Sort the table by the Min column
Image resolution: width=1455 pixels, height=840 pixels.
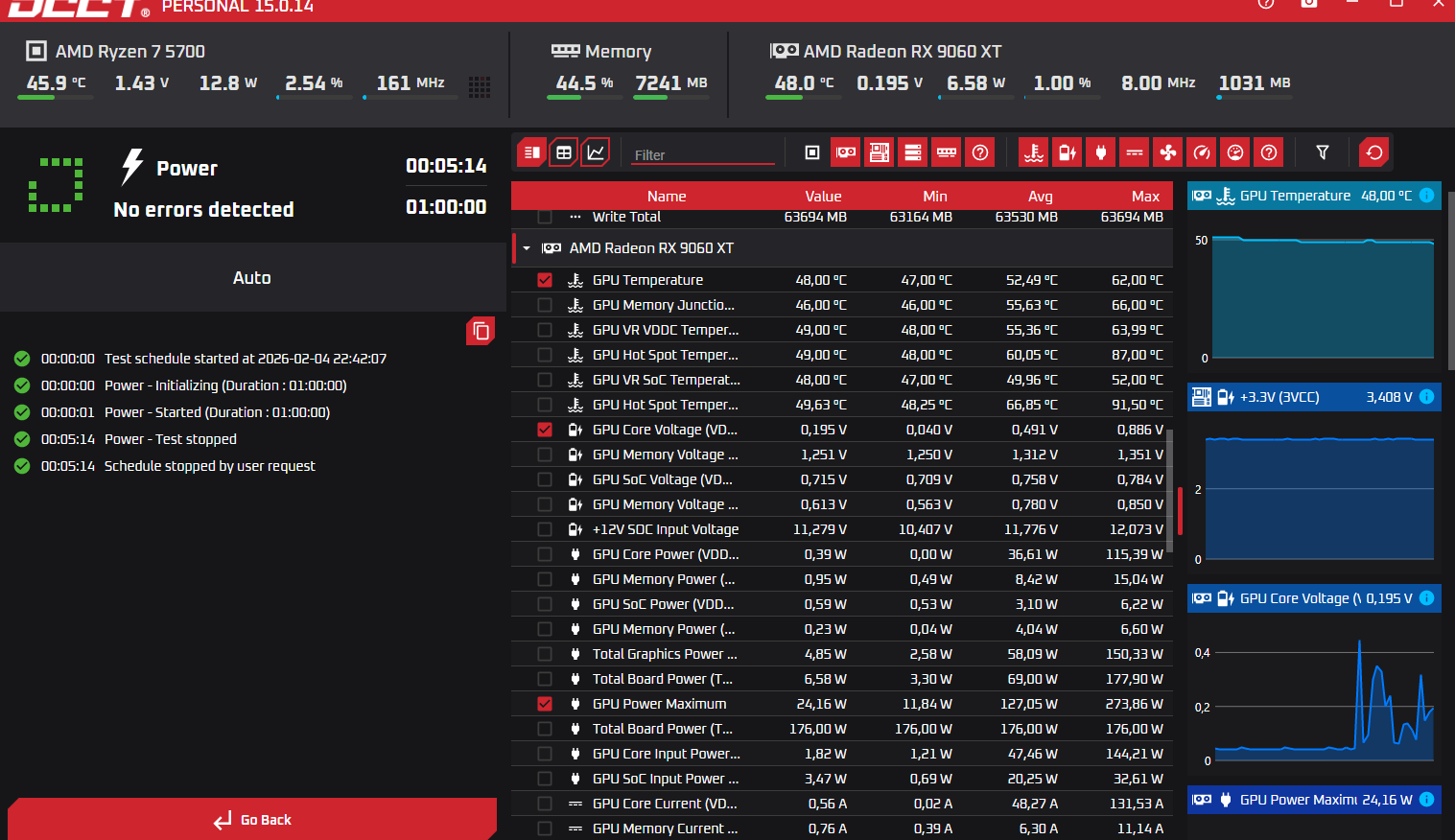click(x=935, y=197)
